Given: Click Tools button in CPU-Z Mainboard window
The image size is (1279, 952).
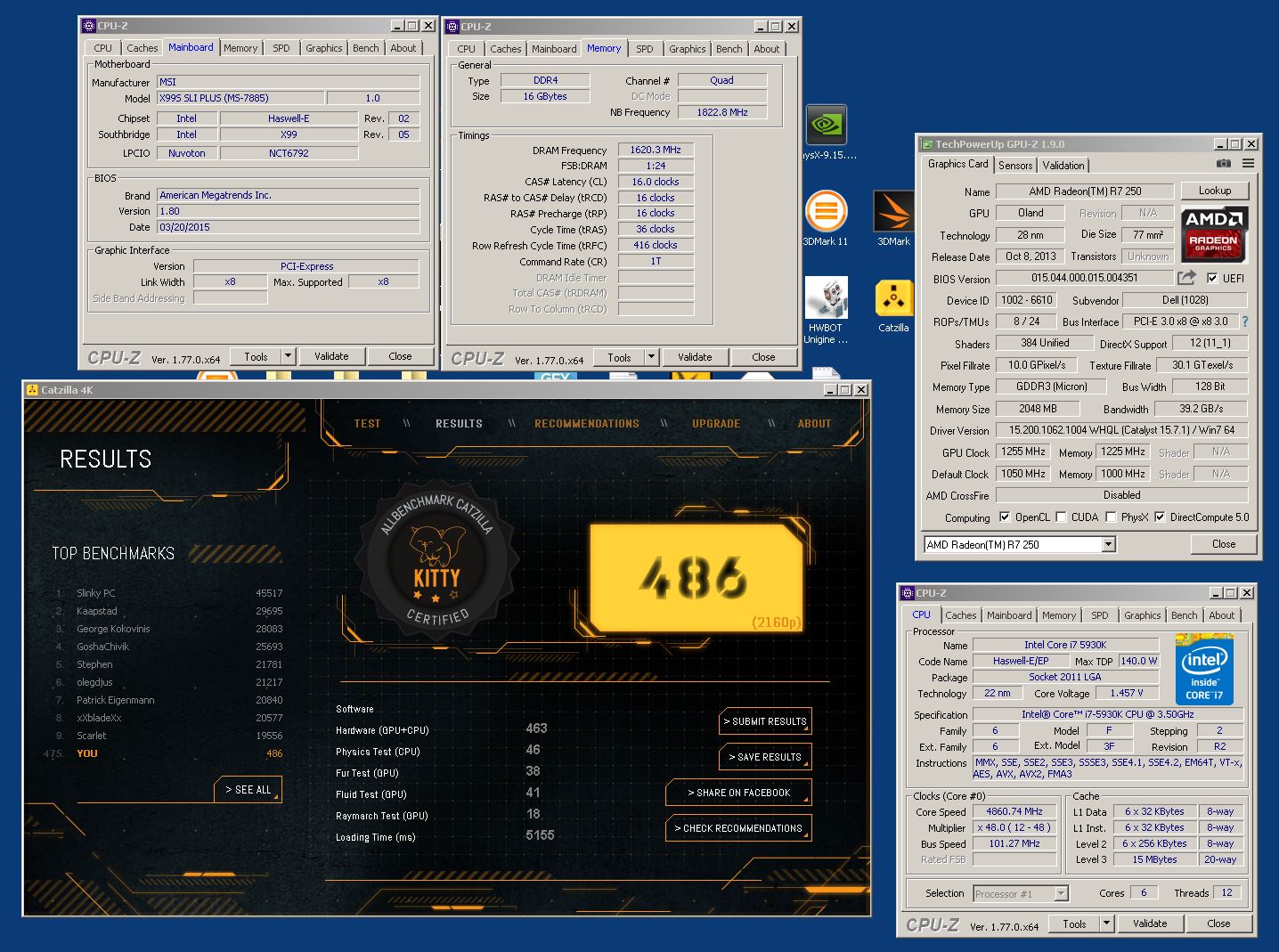Looking at the screenshot, I should click(x=256, y=356).
